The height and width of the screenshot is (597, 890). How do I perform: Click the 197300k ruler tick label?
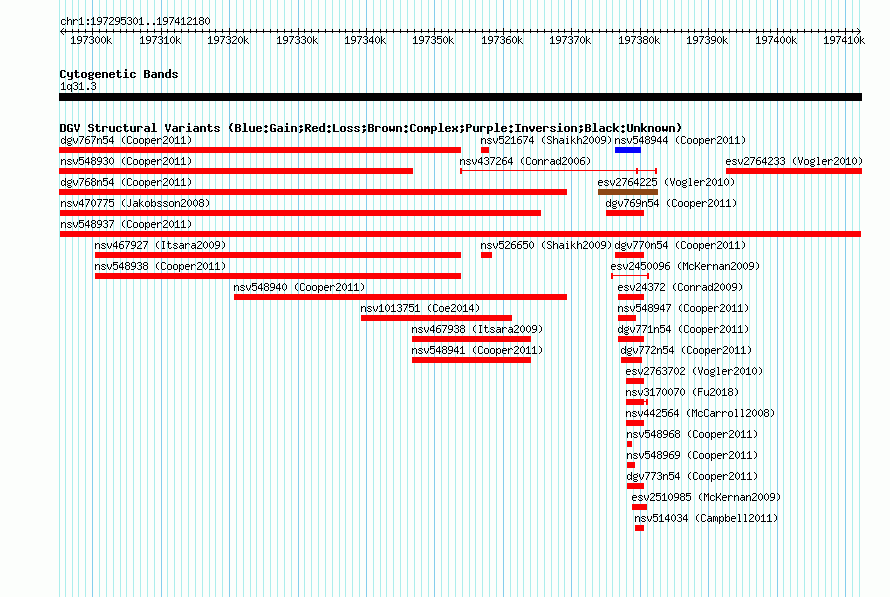pyautogui.click(x=91, y=40)
